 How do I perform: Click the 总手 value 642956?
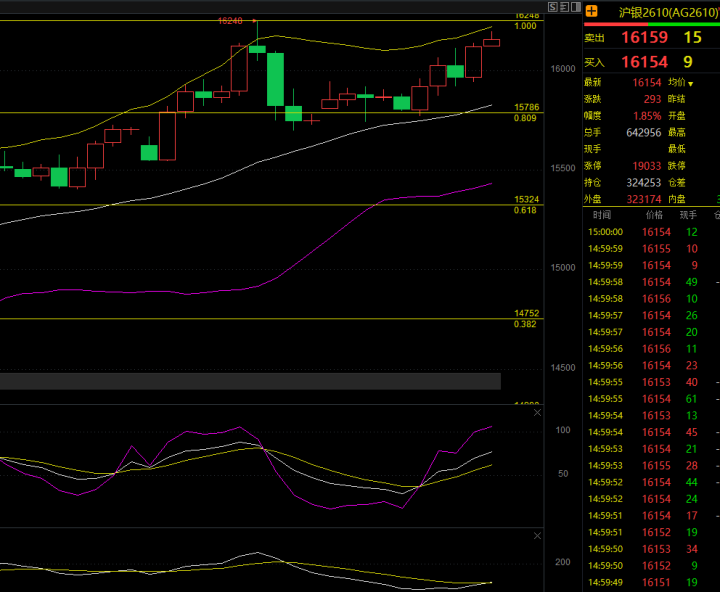[644, 133]
